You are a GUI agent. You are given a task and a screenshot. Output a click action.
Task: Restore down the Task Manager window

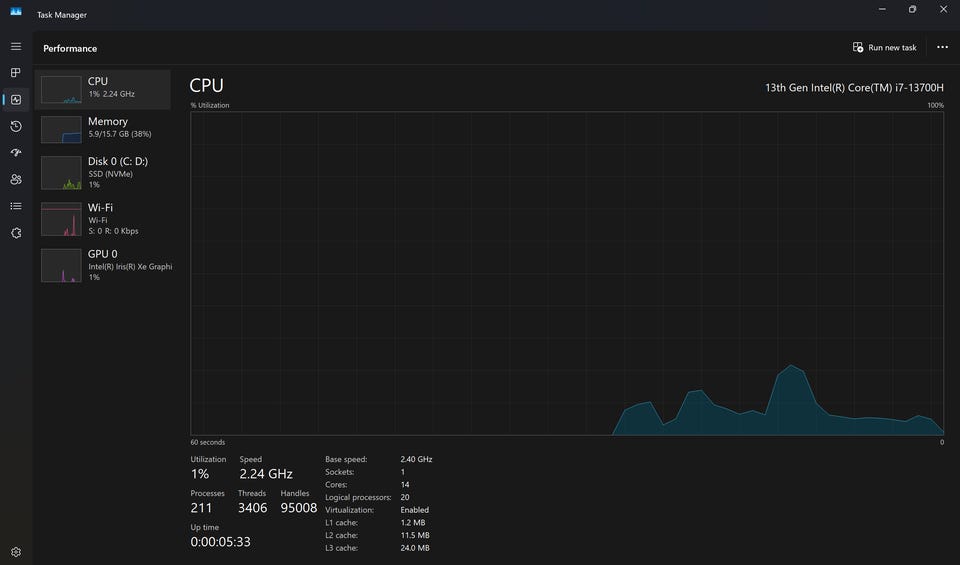pos(912,9)
